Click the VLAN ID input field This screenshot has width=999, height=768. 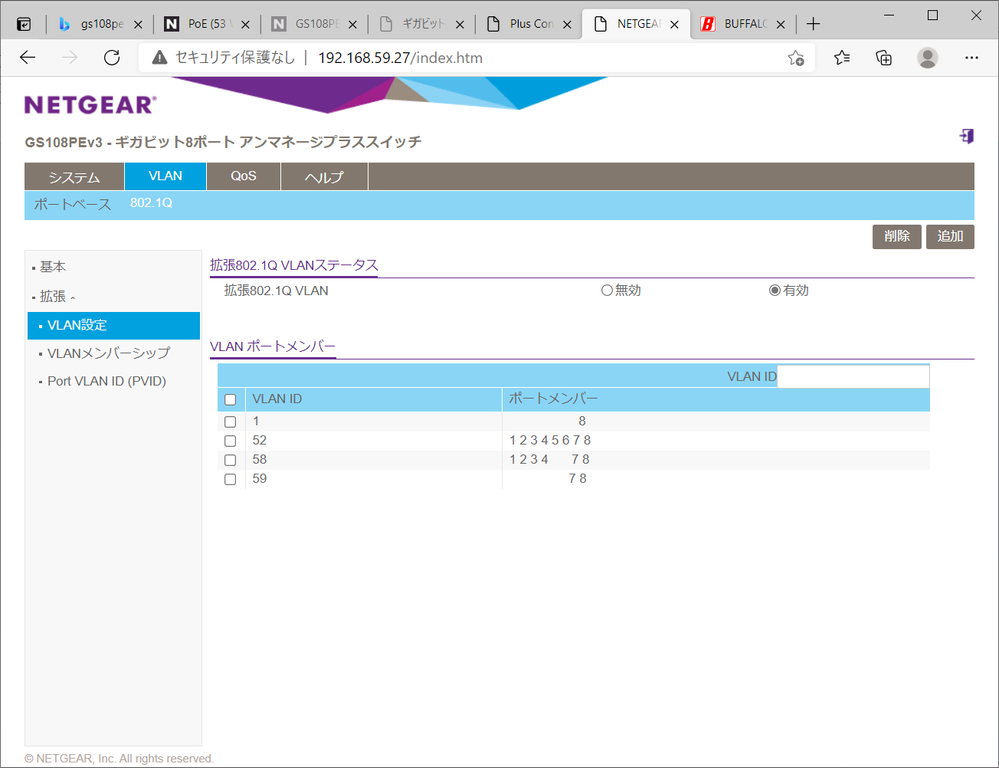(853, 376)
